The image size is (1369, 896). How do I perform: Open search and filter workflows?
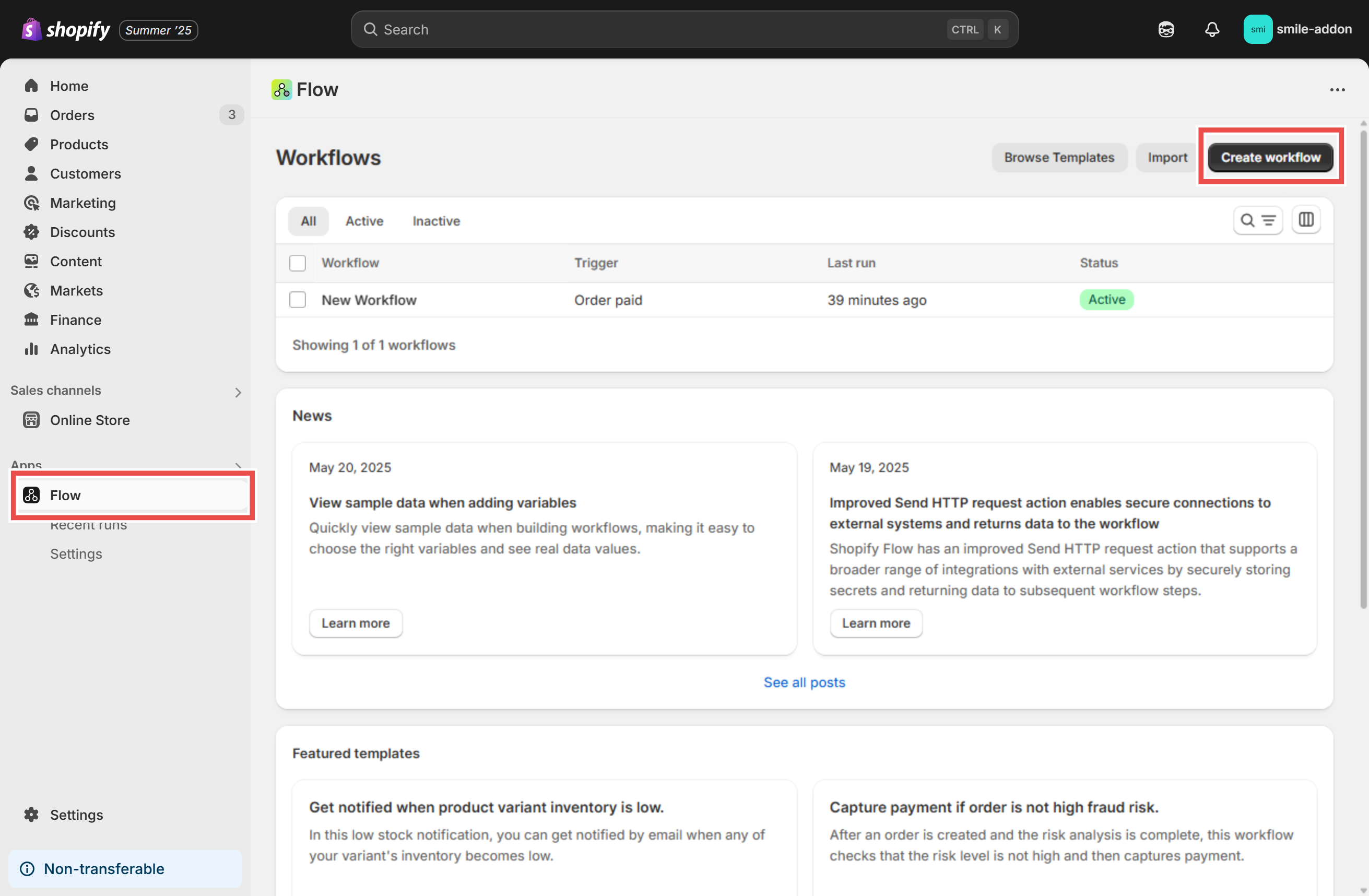tap(1257, 220)
